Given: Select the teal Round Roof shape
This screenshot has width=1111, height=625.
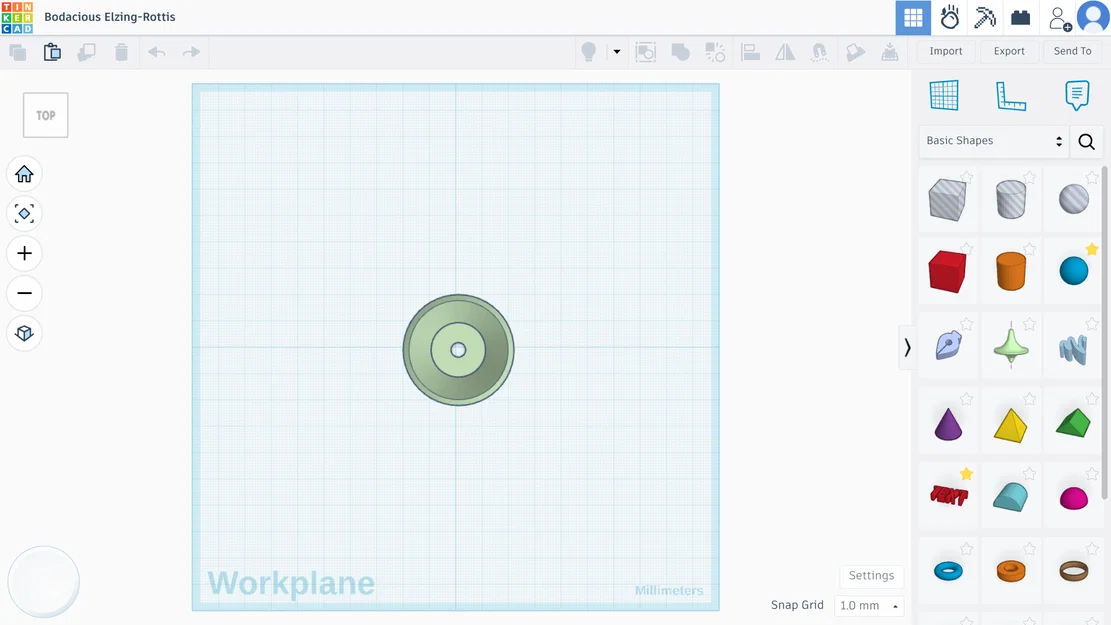Looking at the screenshot, I should coord(1010,497).
